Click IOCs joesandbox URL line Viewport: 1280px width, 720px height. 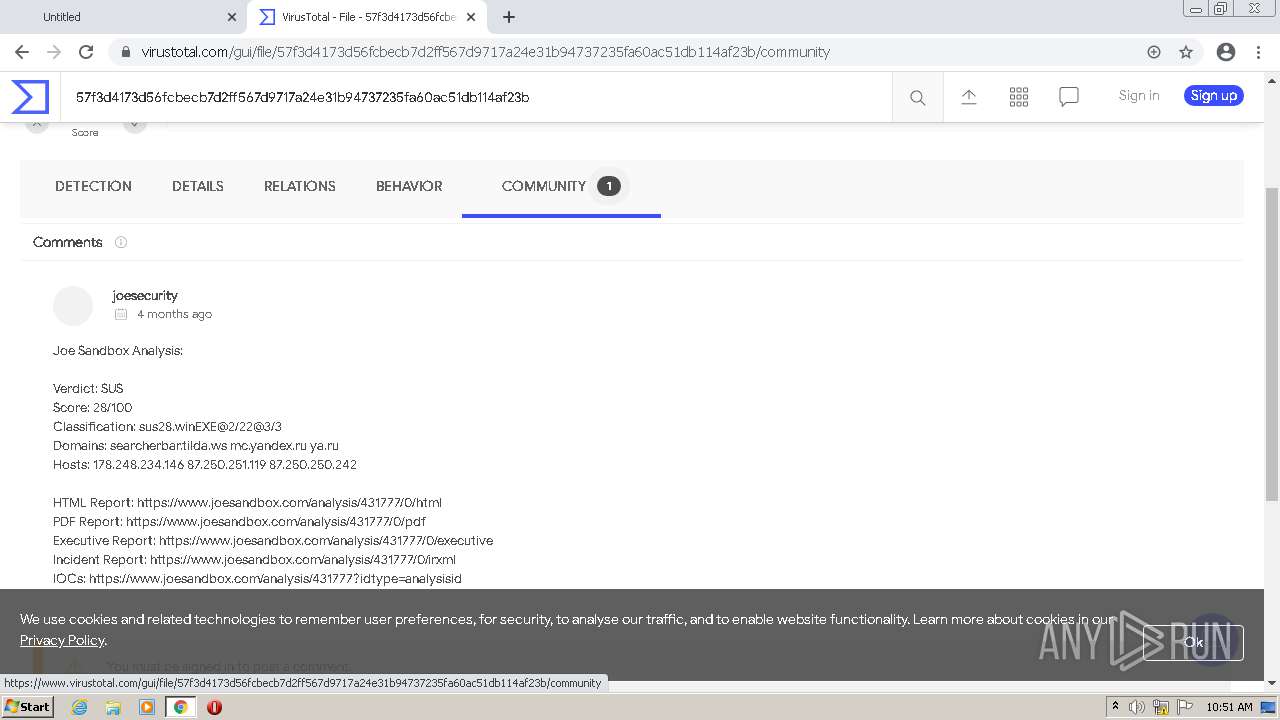257,579
